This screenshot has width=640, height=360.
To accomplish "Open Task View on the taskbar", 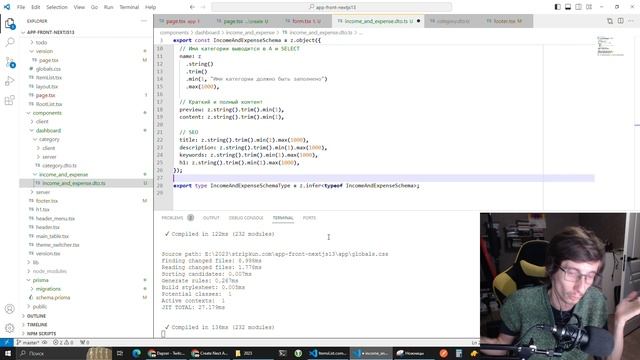I will [120, 353].
